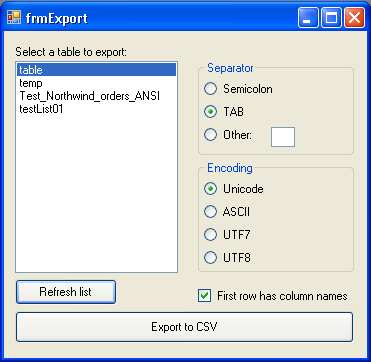Screen dimensions: 371x362
Task: Select the UTF7 encoding option
Action: click(x=210, y=235)
